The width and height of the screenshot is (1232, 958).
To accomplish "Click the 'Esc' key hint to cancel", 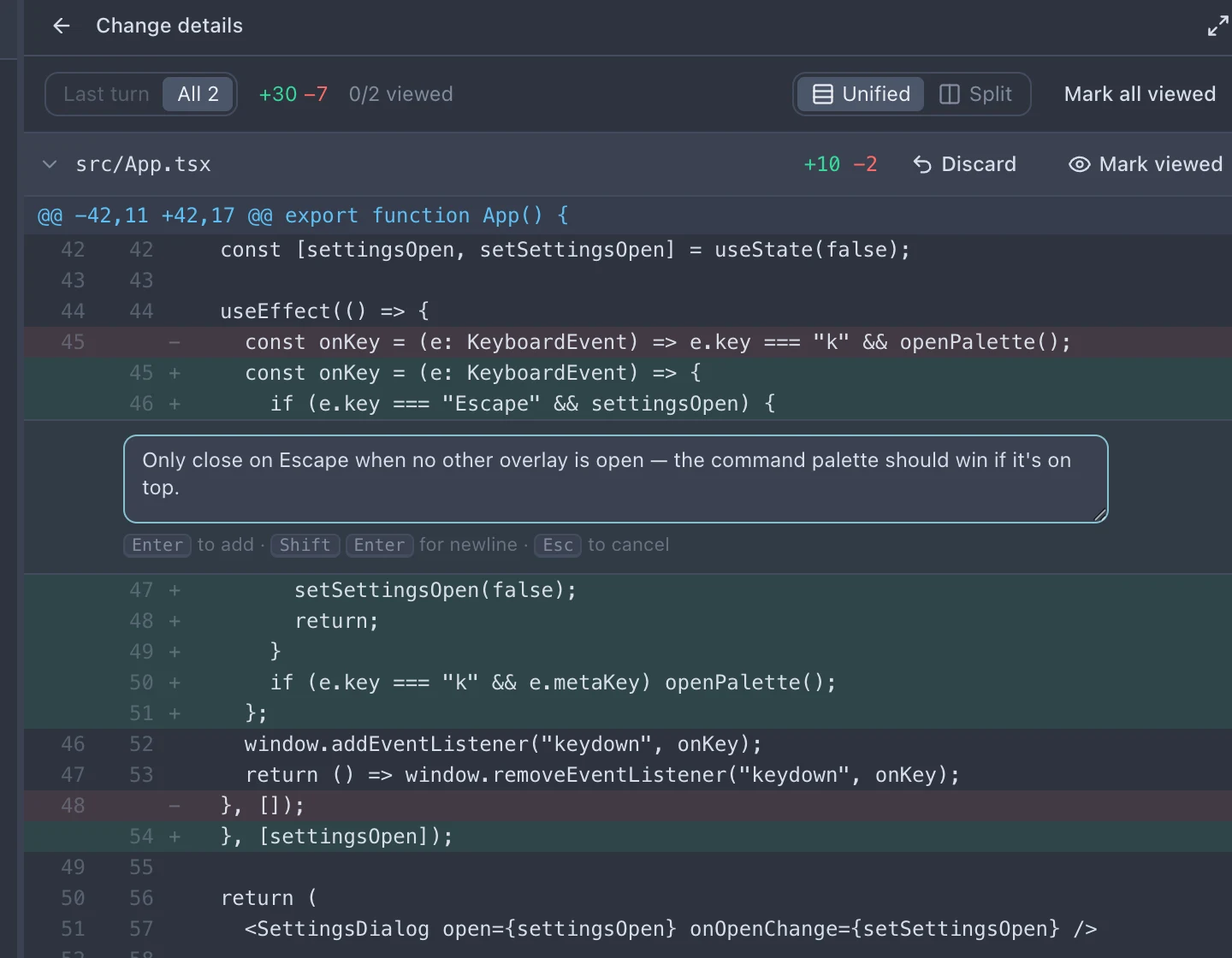I will pyautogui.click(x=558, y=545).
